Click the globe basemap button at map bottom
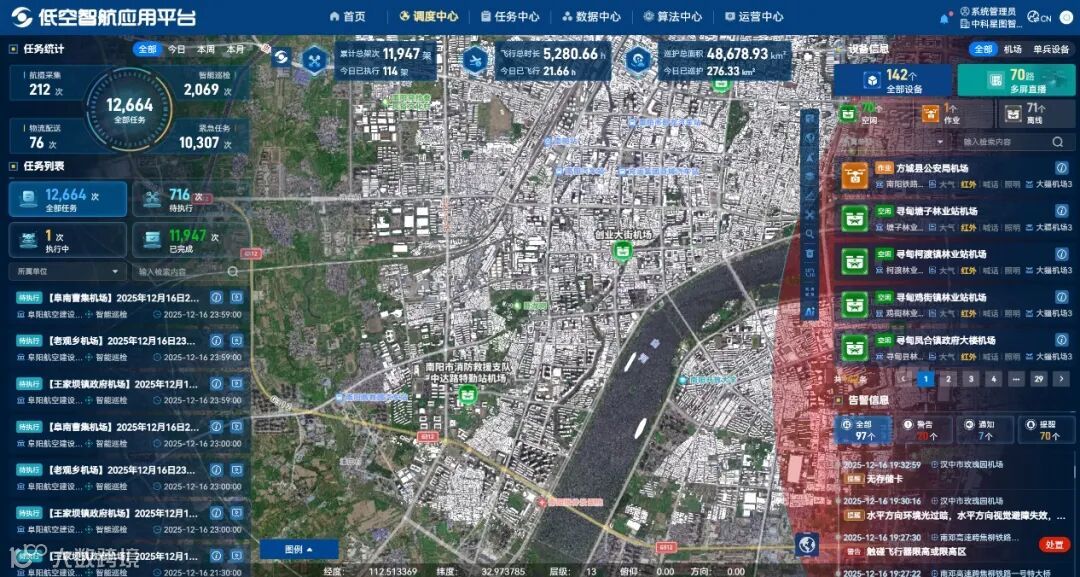The width and height of the screenshot is (1080, 577). tap(807, 545)
